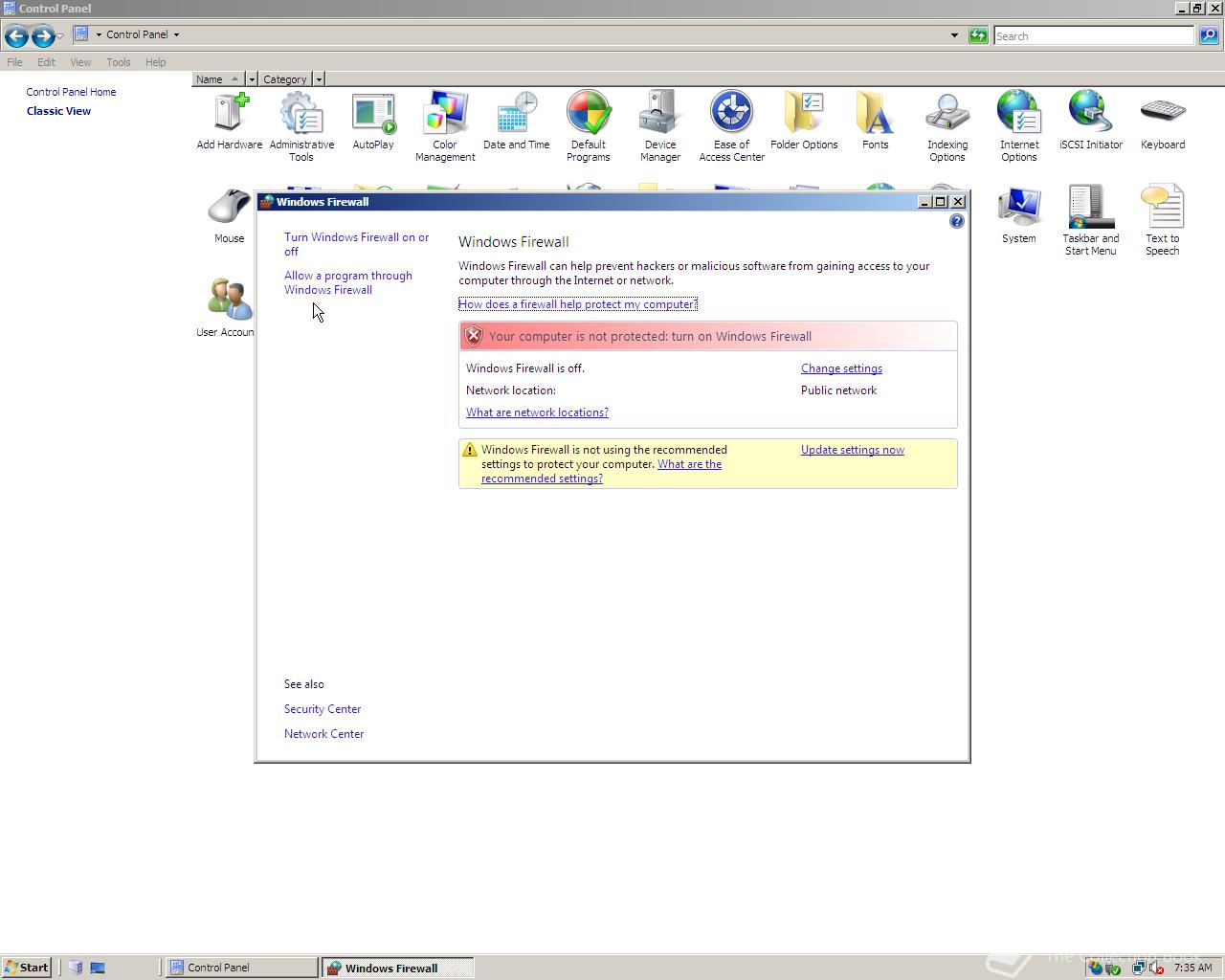Screen dimensions: 1225x980
Task: Click the search magnifier button
Action: coord(1209,35)
